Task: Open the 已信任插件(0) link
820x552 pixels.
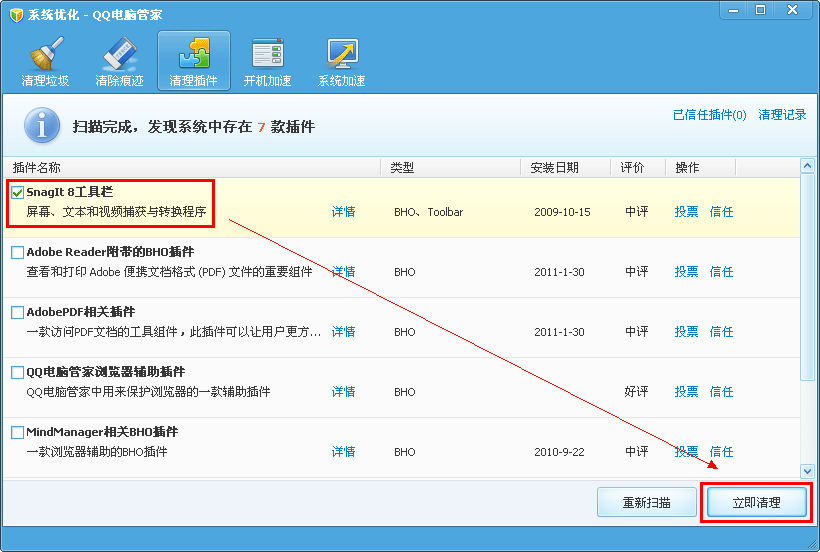Action: click(x=710, y=115)
